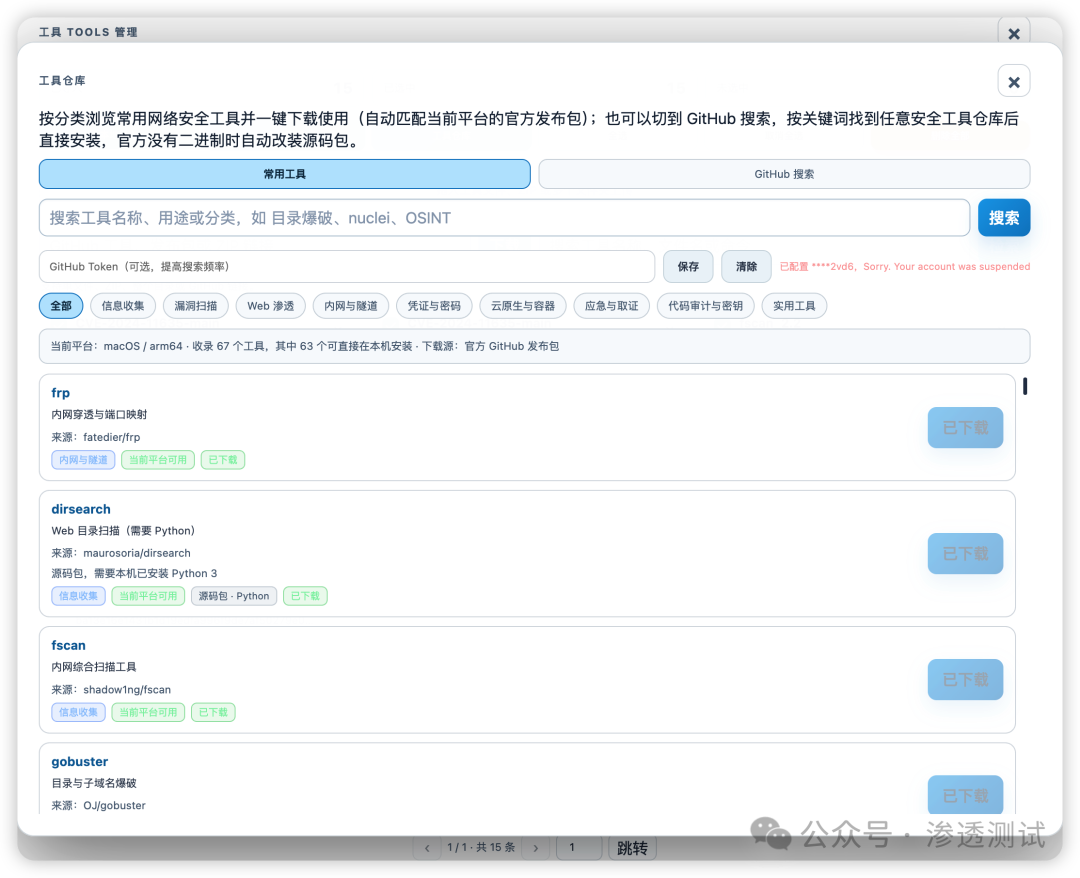Show 应急与取证 category tools

(x=612, y=306)
